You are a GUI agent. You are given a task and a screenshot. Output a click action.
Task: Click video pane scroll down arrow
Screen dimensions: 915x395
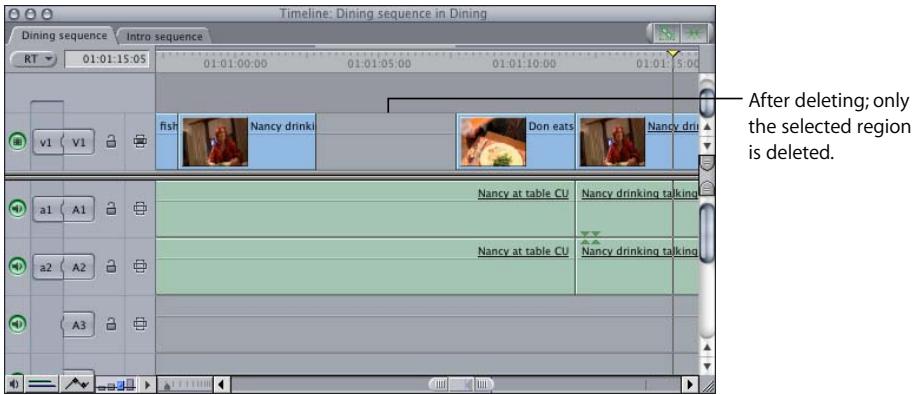707,145
